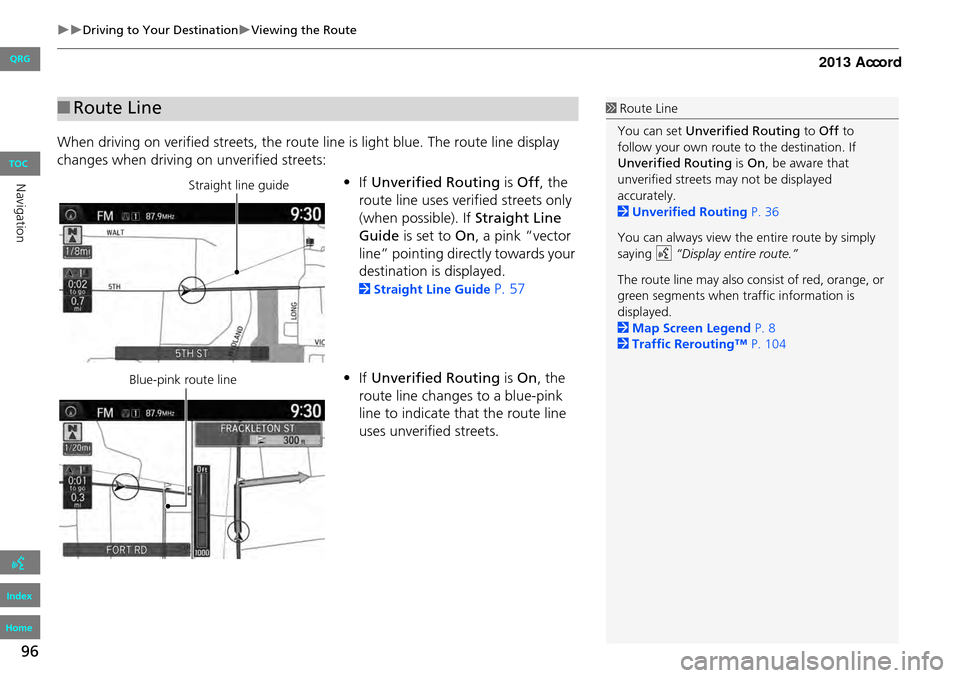
Task: Click the FORT RD map screenshot
Action: click(192, 479)
